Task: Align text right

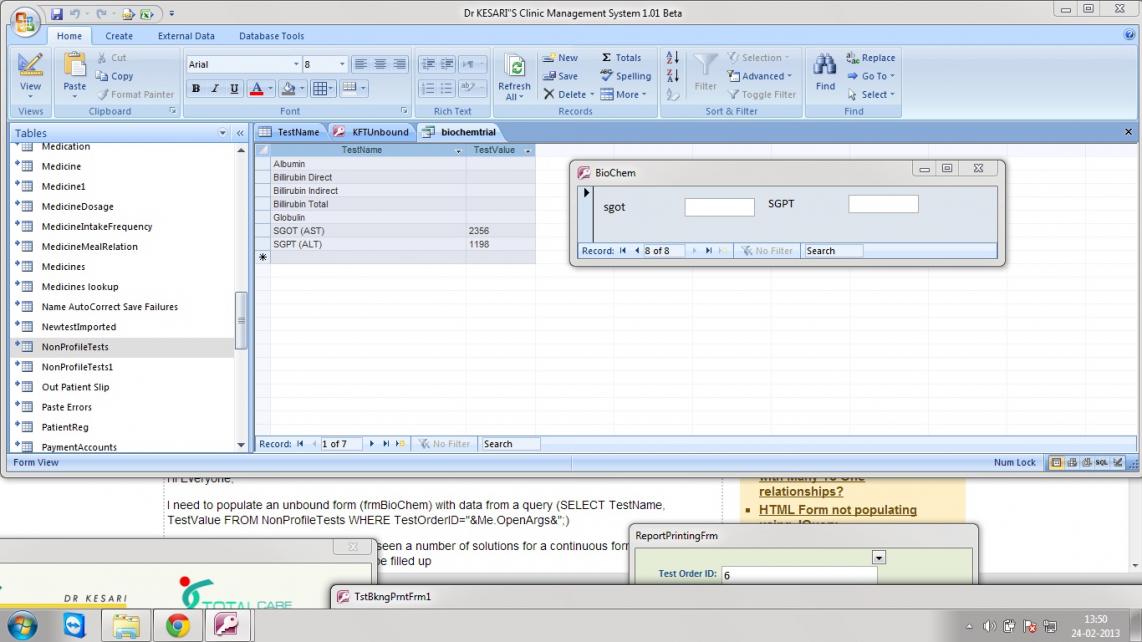Action: coord(399,64)
